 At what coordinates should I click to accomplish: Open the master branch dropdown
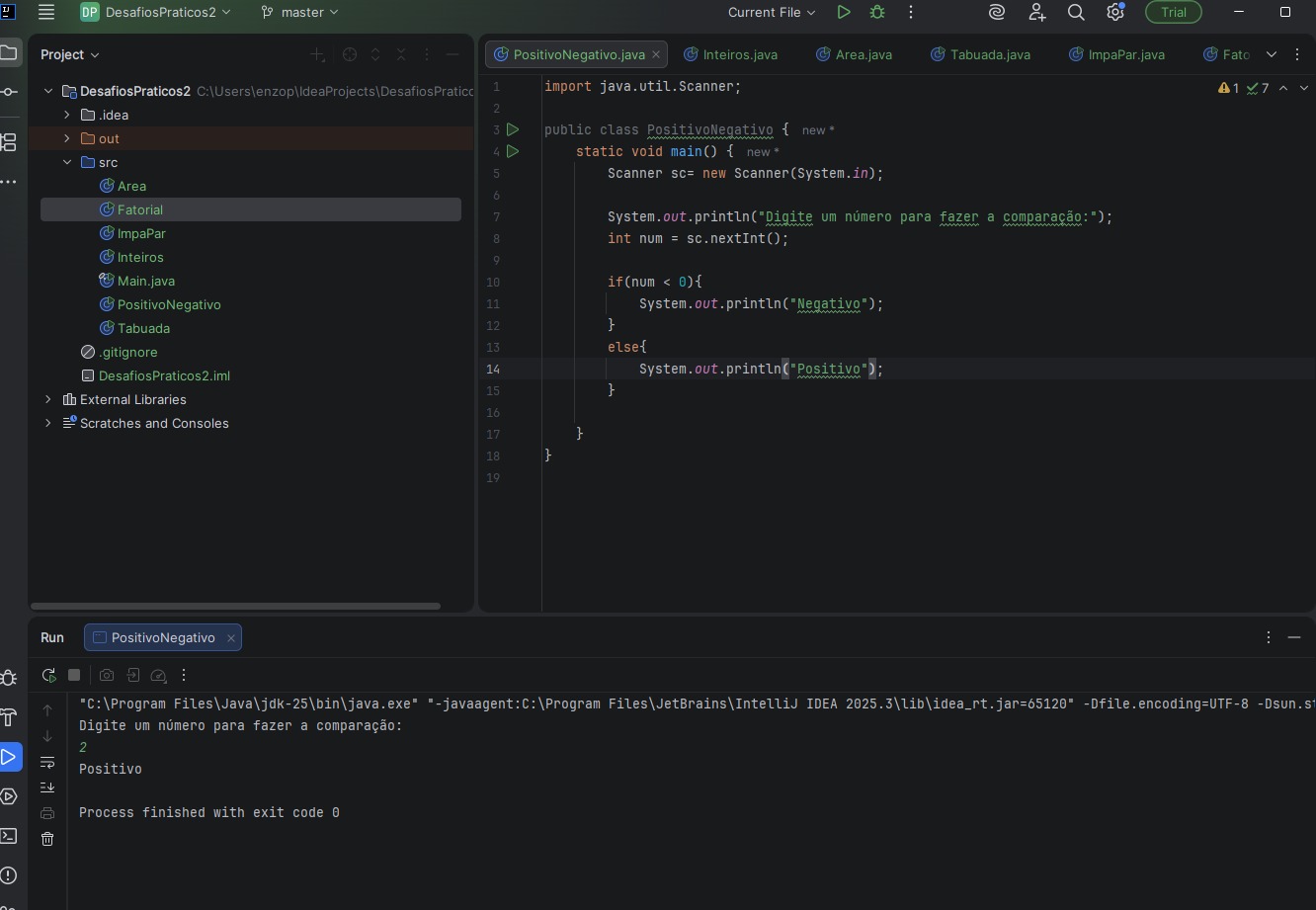300,13
